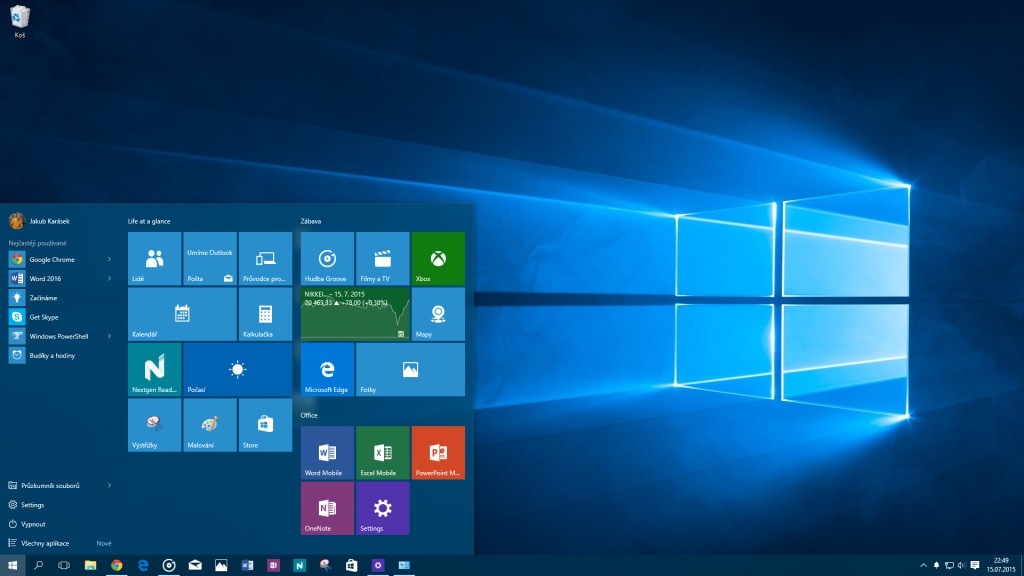Open the volume control in system tray
This screenshot has height=576, width=1024.
pos(961,566)
